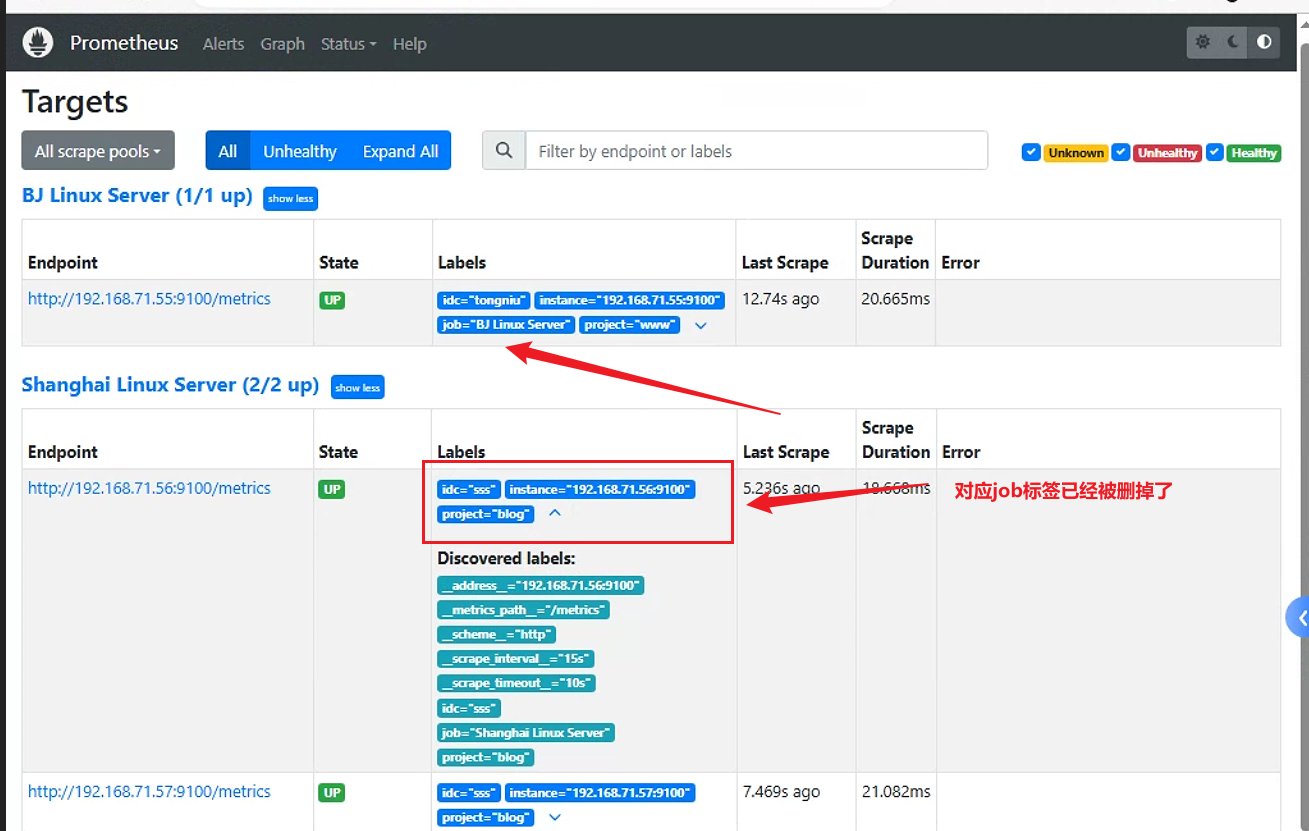Screen dimensions: 1309x831
Task: Click show less for Shanghai Linux Server
Action: point(357,387)
